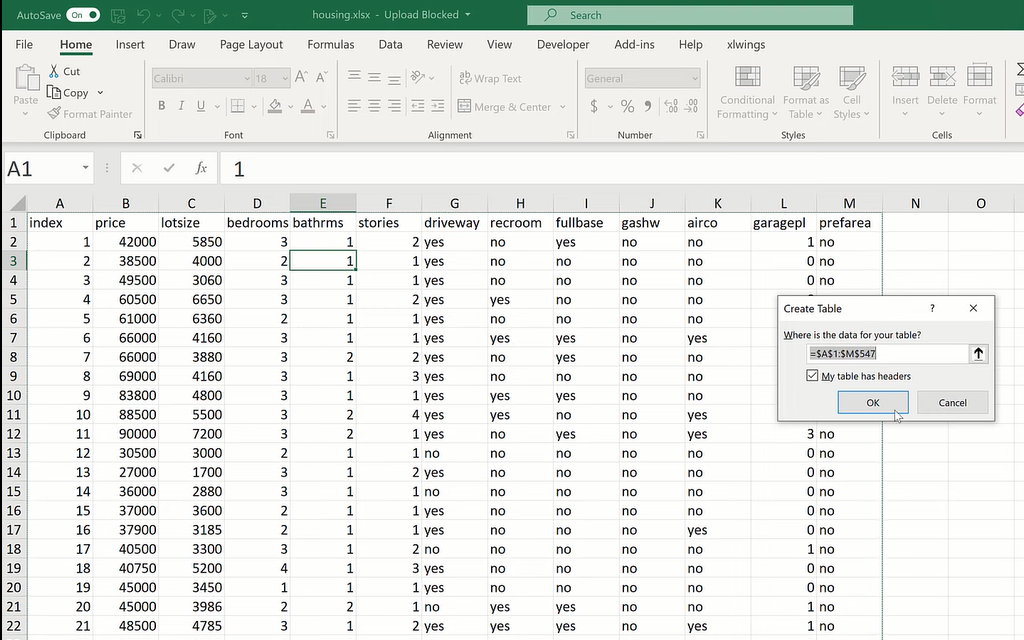This screenshot has width=1024, height=640.
Task: Open Clipboard group dialog launcher
Action: tap(138, 135)
